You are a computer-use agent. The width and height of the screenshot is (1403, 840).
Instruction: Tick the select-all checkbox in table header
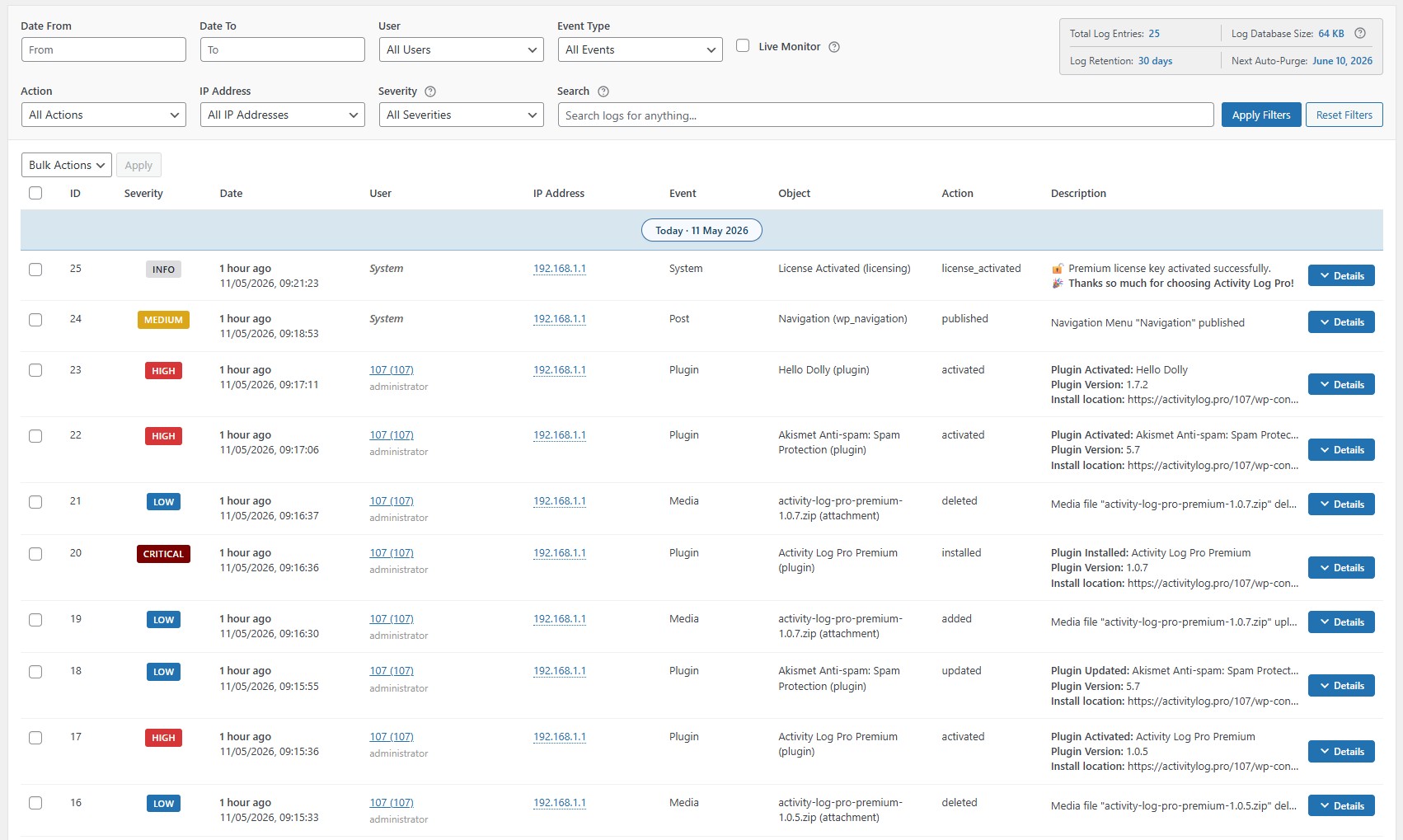tap(35, 193)
